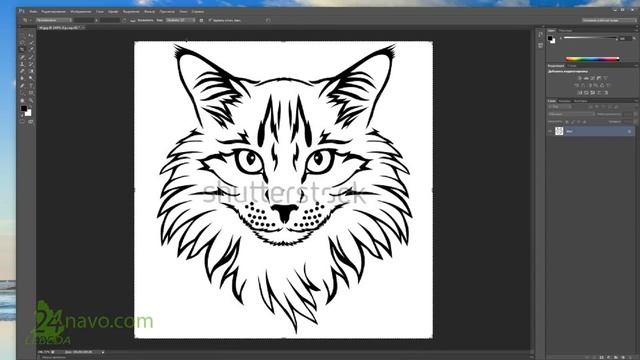The image size is (640, 360).
Task: Open the crop overlay view dropdown
Action: coord(180,20)
